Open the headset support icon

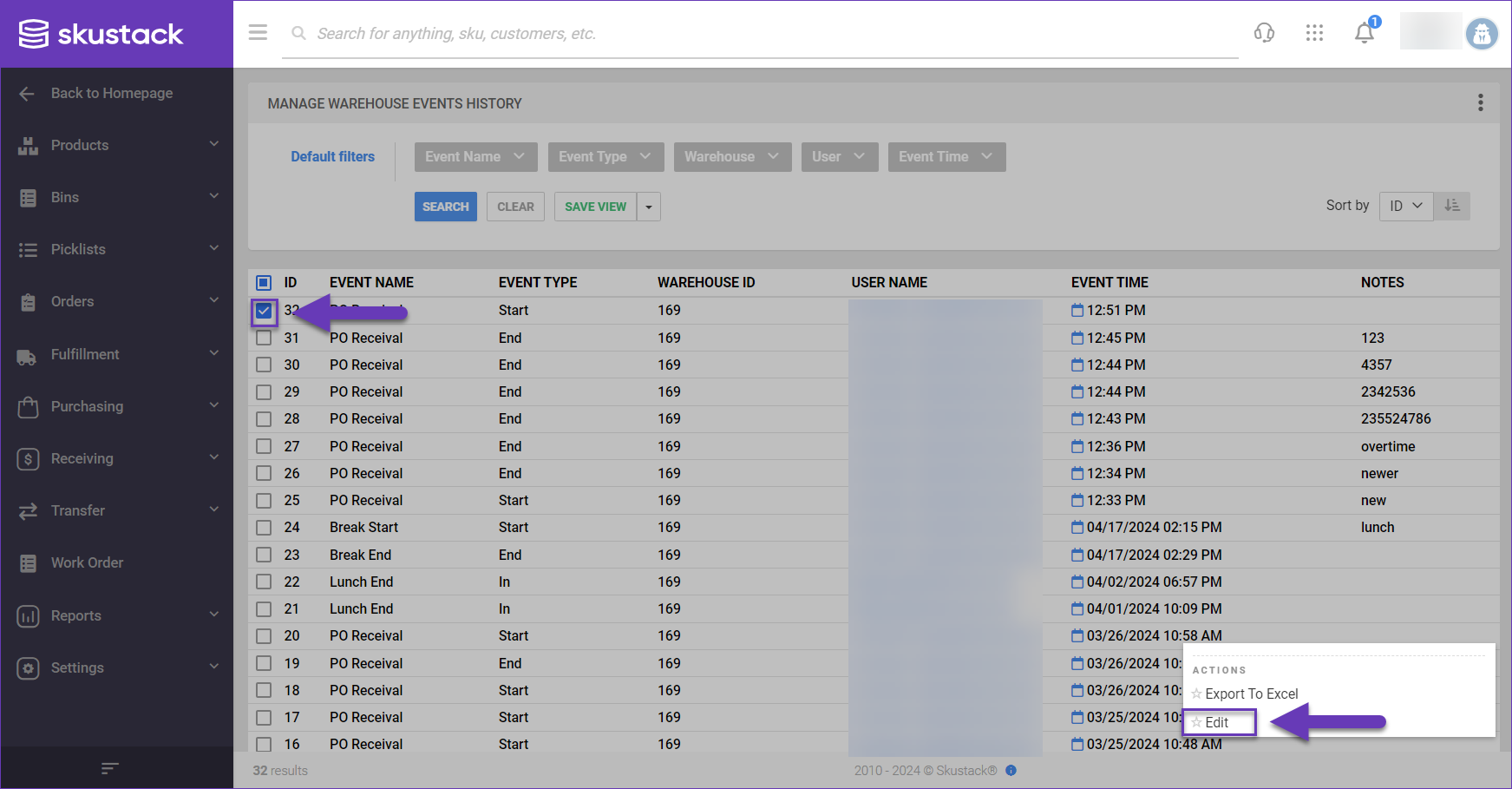[1264, 33]
